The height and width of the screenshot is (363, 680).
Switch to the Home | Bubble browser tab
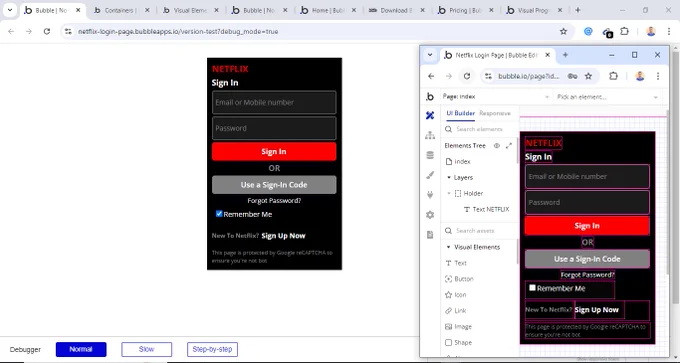click(327, 10)
